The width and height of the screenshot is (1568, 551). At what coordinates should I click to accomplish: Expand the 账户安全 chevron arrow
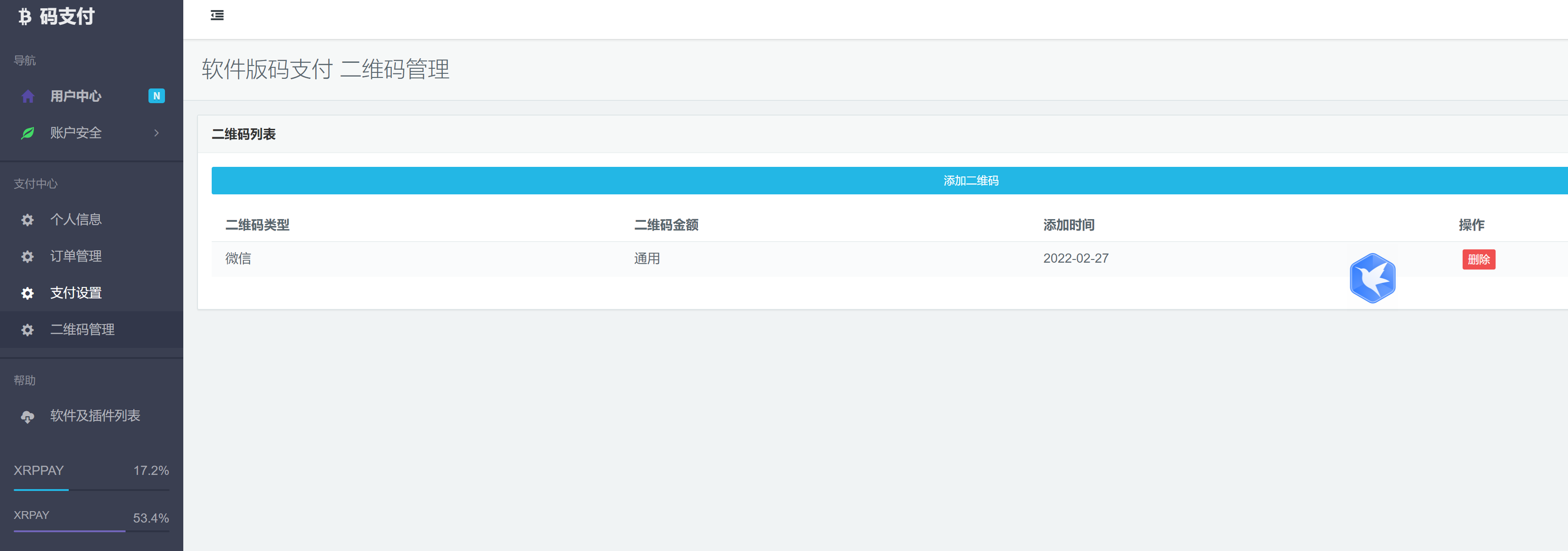tap(156, 133)
